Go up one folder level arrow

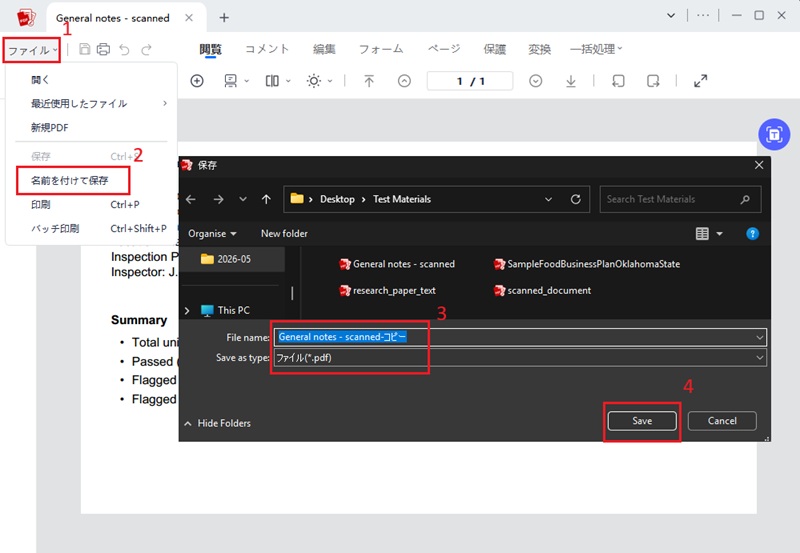(266, 199)
